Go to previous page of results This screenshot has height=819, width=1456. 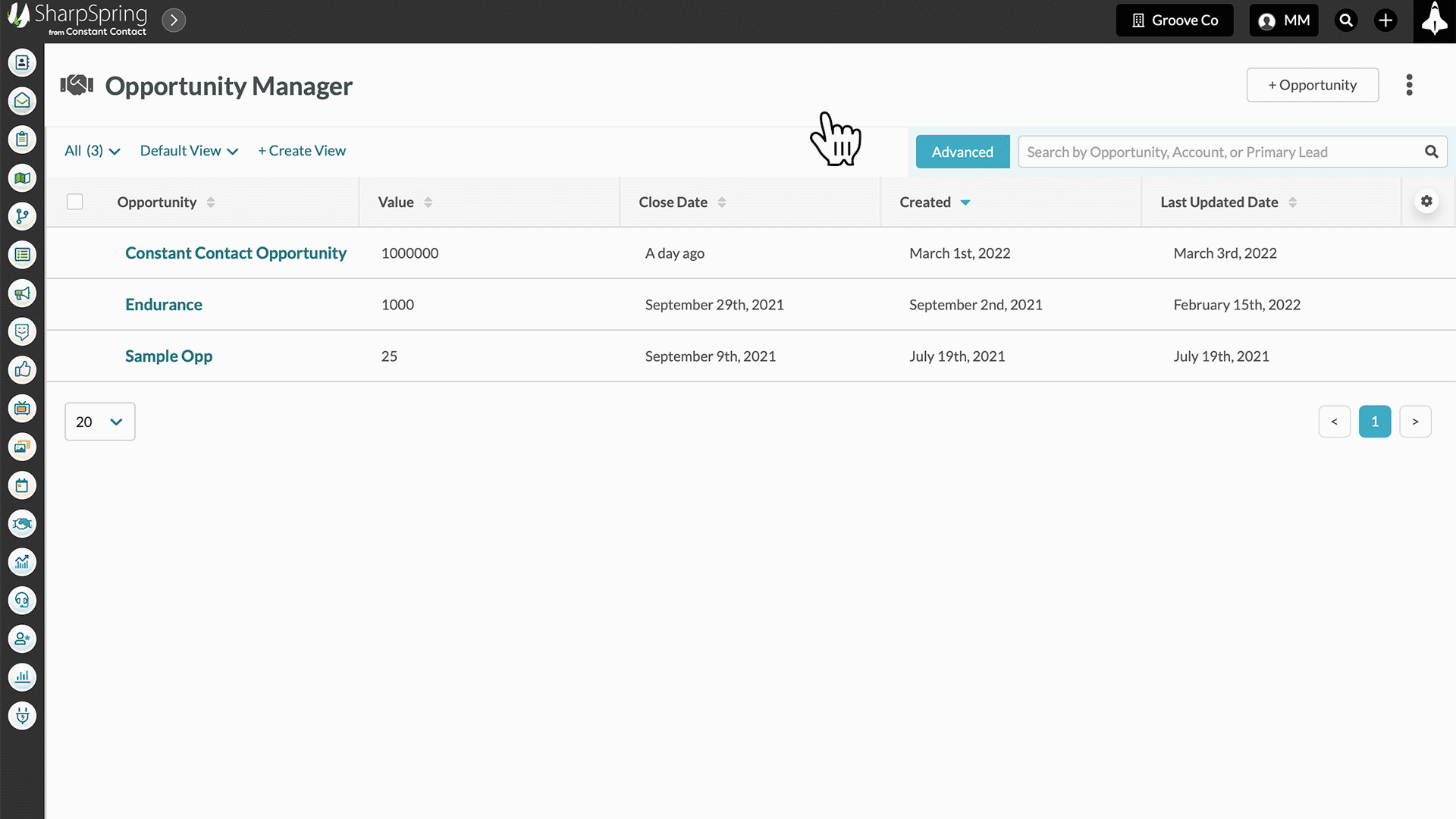pos(1334,422)
